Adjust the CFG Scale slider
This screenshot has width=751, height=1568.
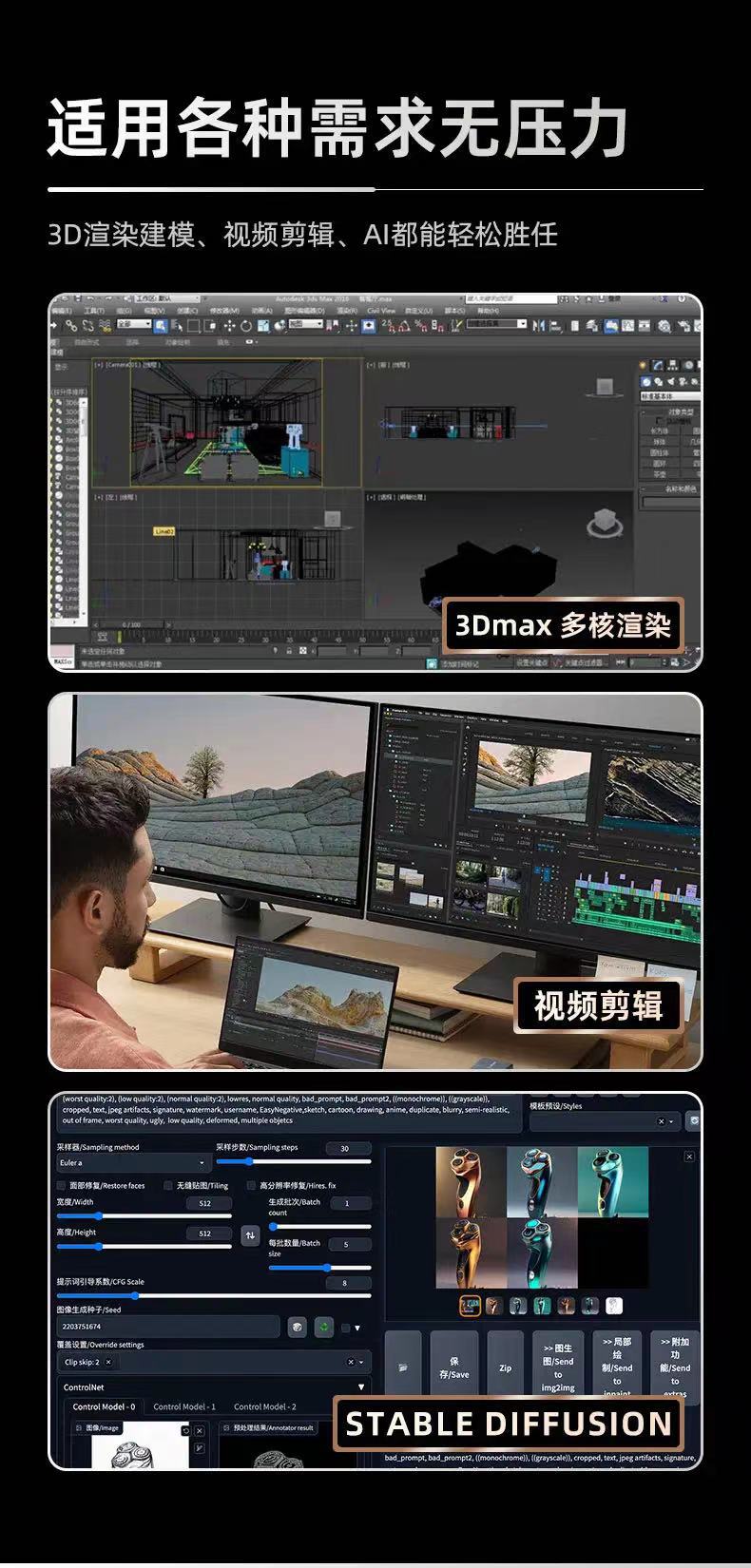click(x=214, y=1295)
